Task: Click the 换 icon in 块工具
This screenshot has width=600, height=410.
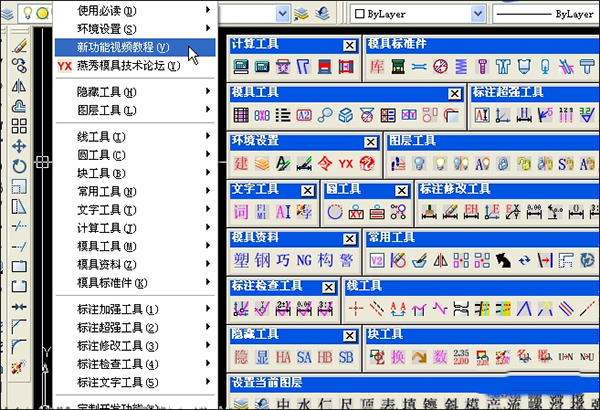Action: pyautogui.click(x=398, y=357)
